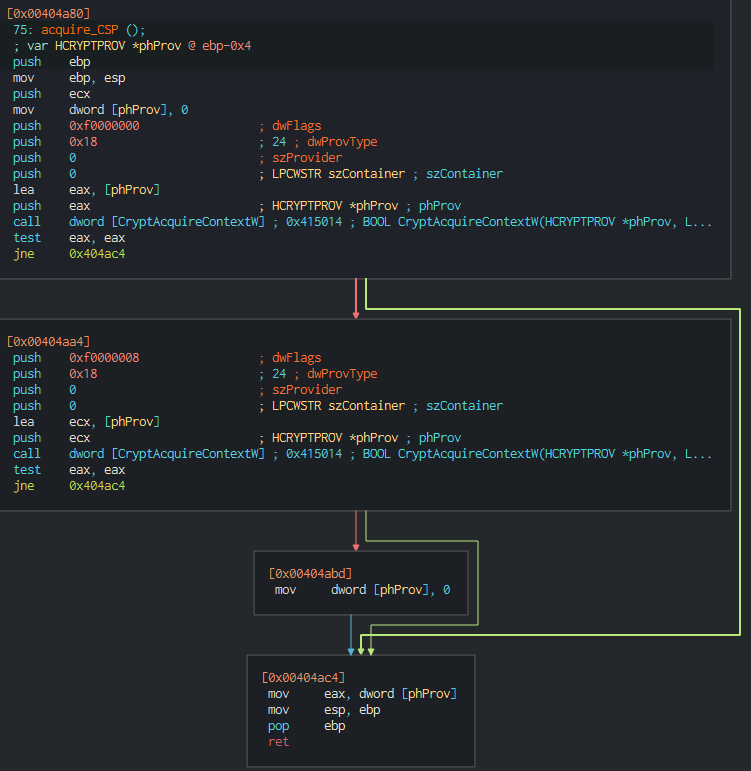Select the 'lea eax, [phProv]' instruction
The width and height of the screenshot is (751, 771).
pos(86,190)
